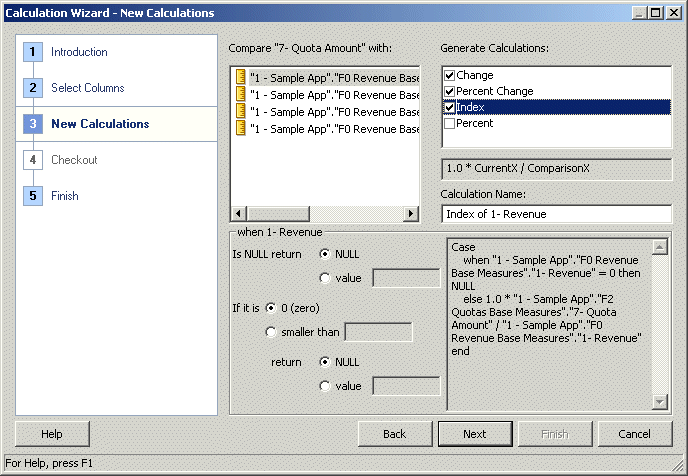Click the step 2 Select Columns number icon
This screenshot has width=688, height=476.
(x=33, y=88)
